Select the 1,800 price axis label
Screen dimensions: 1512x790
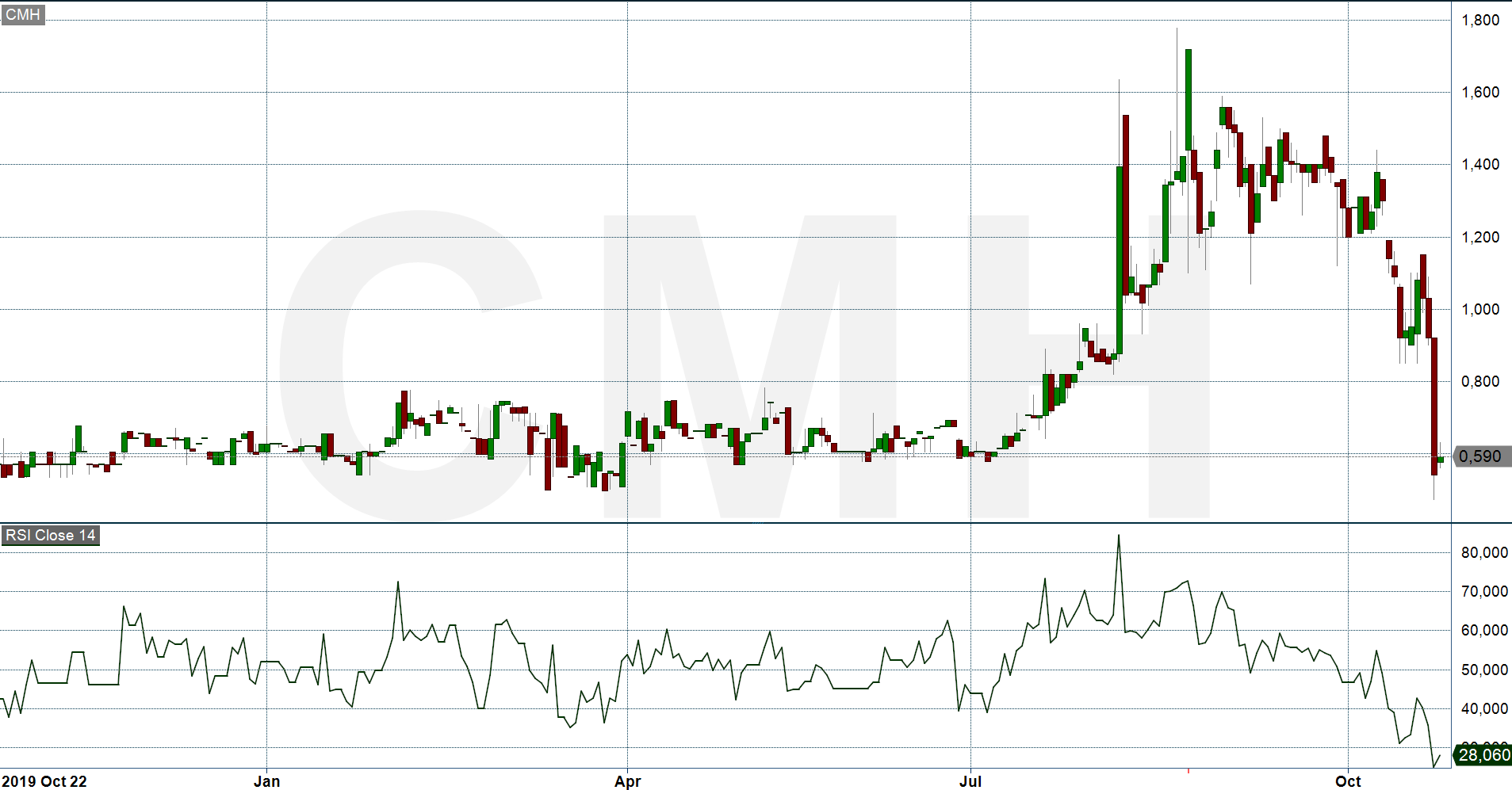(x=1480, y=21)
